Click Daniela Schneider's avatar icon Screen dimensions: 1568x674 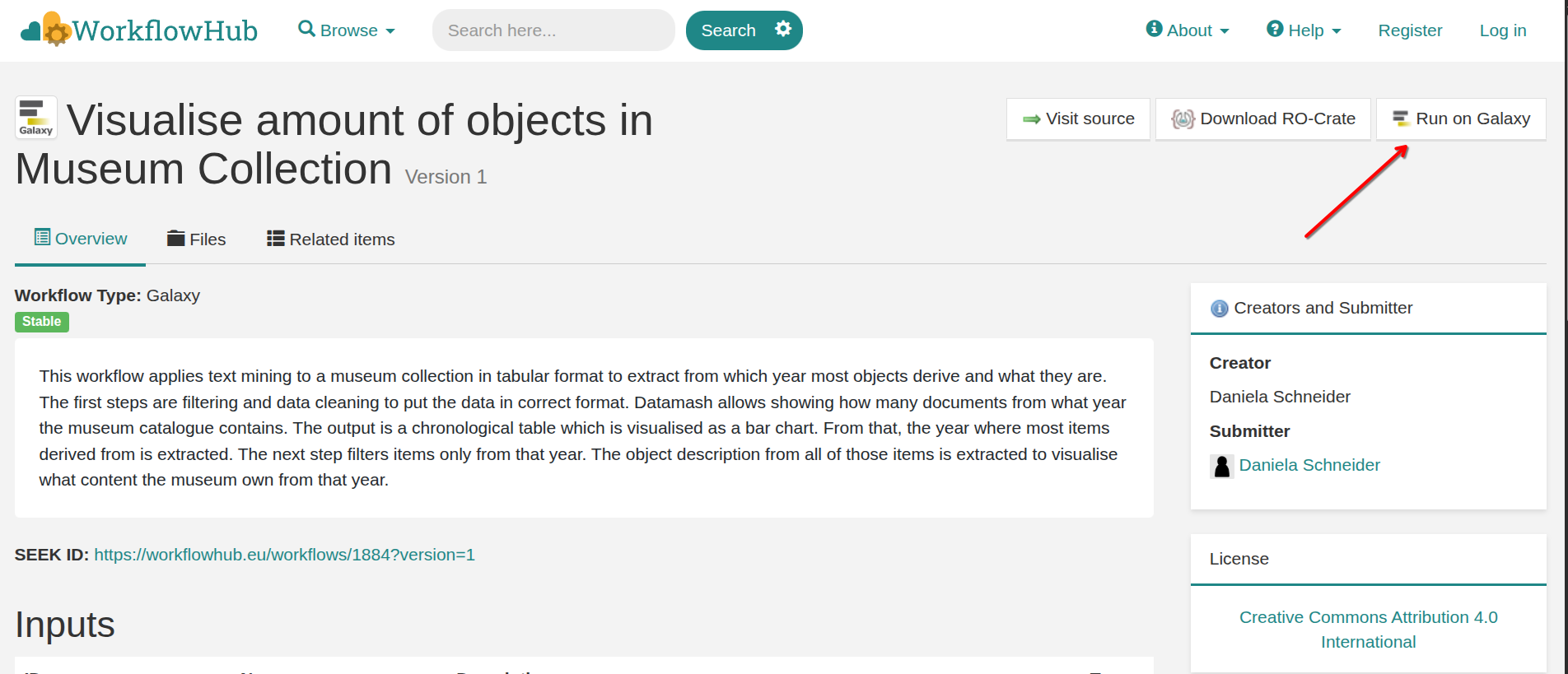[1221, 466]
